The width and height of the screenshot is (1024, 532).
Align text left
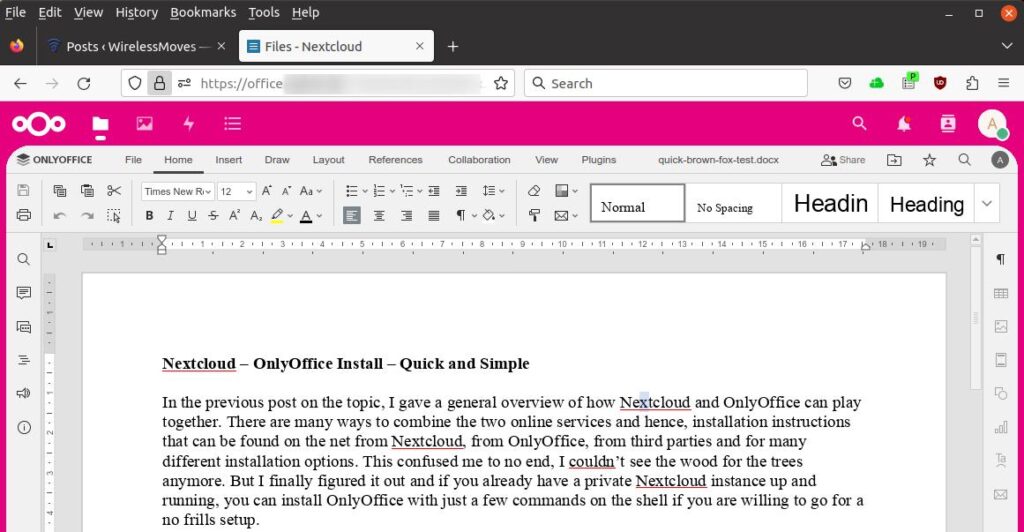point(351,215)
